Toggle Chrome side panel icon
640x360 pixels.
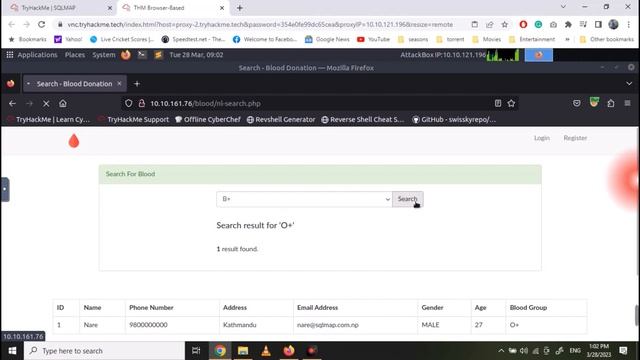coord(598,24)
